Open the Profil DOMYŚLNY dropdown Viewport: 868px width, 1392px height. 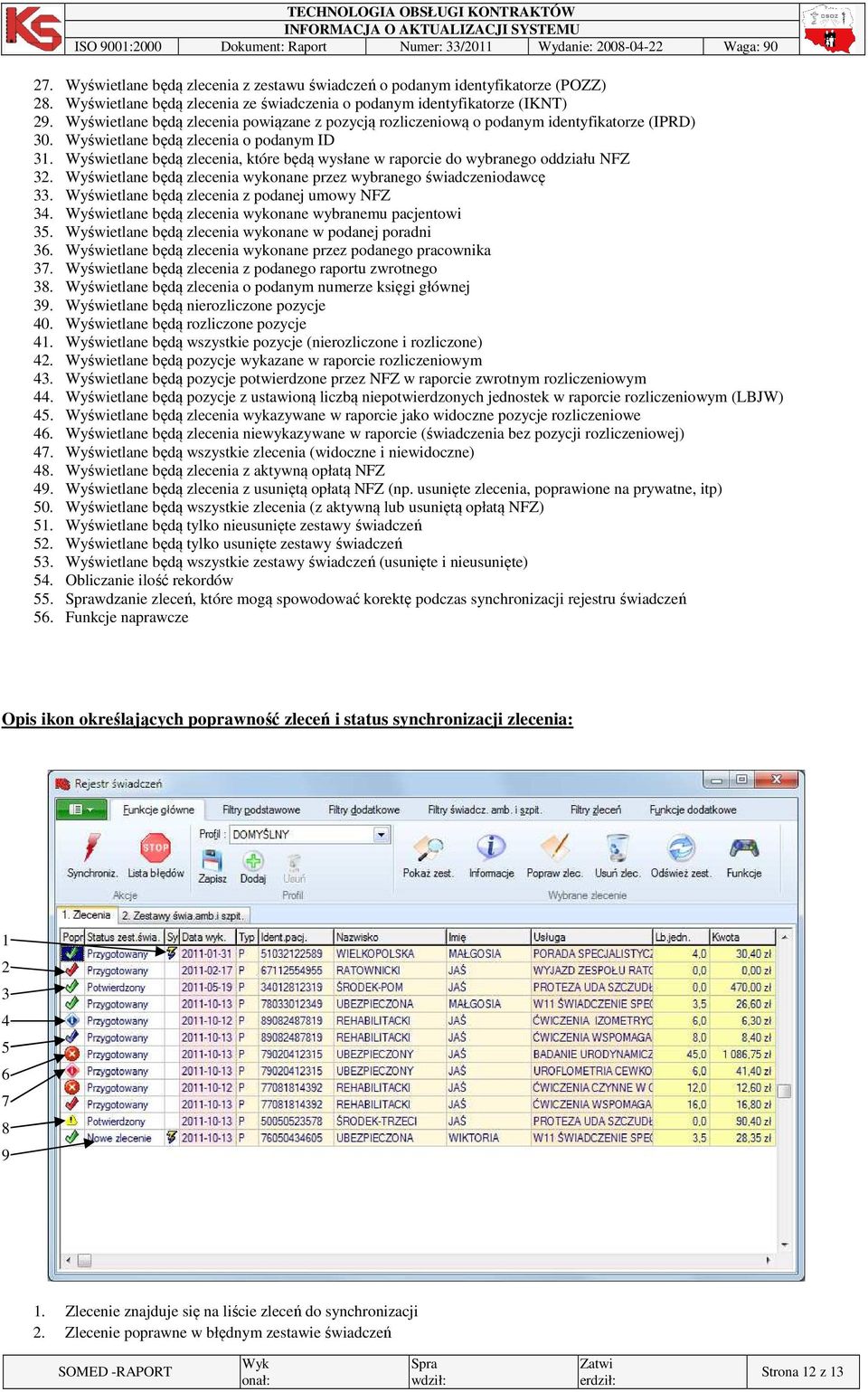pos(382,835)
